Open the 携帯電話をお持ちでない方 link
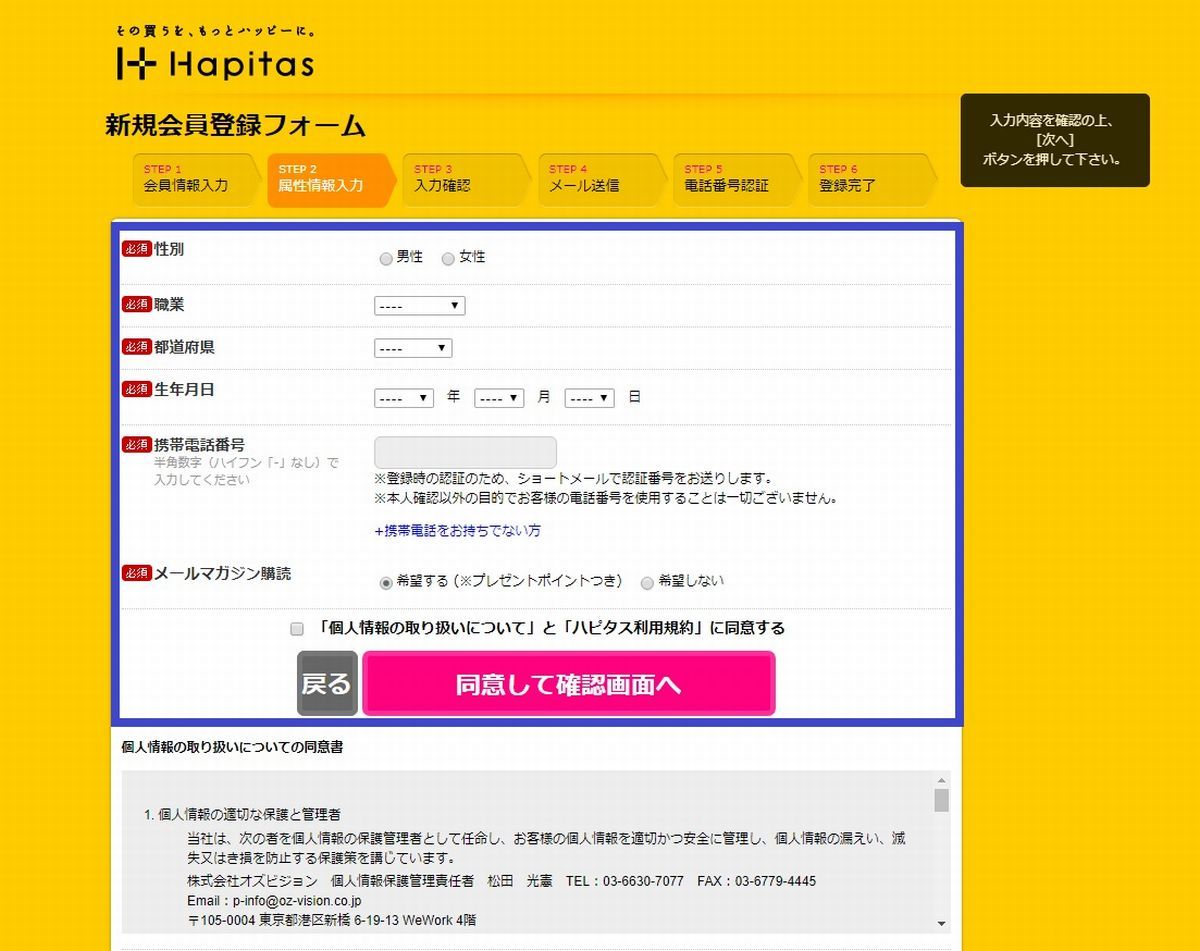 458,531
